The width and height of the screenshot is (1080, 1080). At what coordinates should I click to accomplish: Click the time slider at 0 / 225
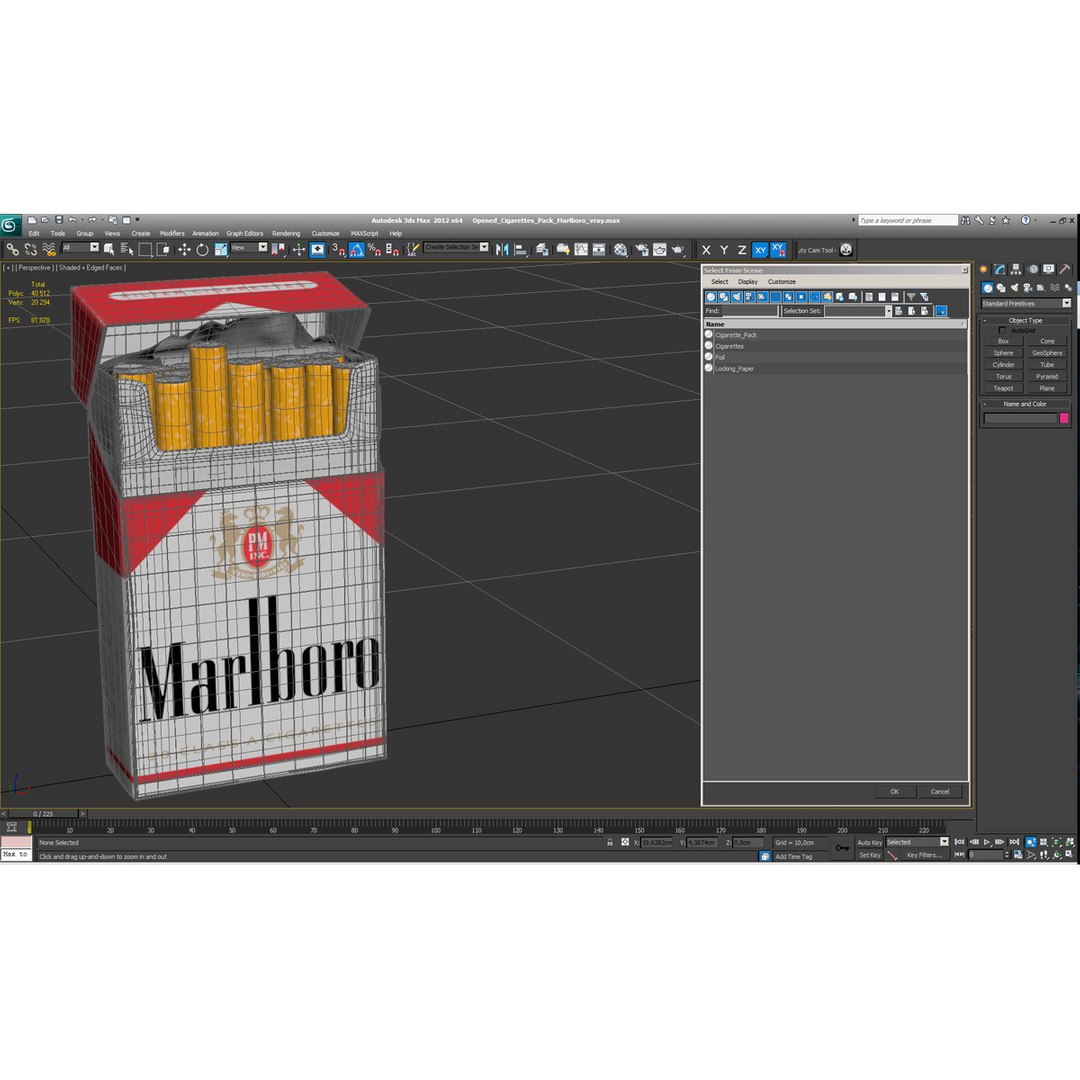(x=43, y=813)
